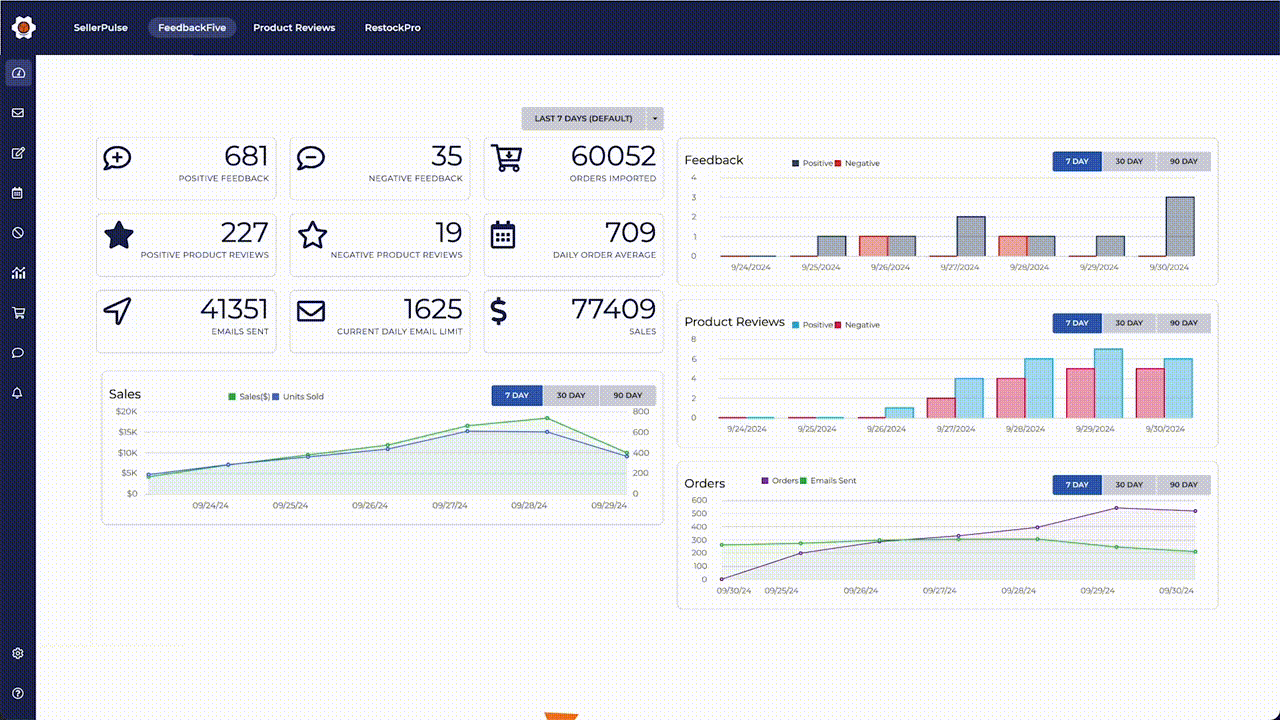Switch to the SellerPulse tab
Screen dimensions: 1280x720
click(x=101, y=28)
